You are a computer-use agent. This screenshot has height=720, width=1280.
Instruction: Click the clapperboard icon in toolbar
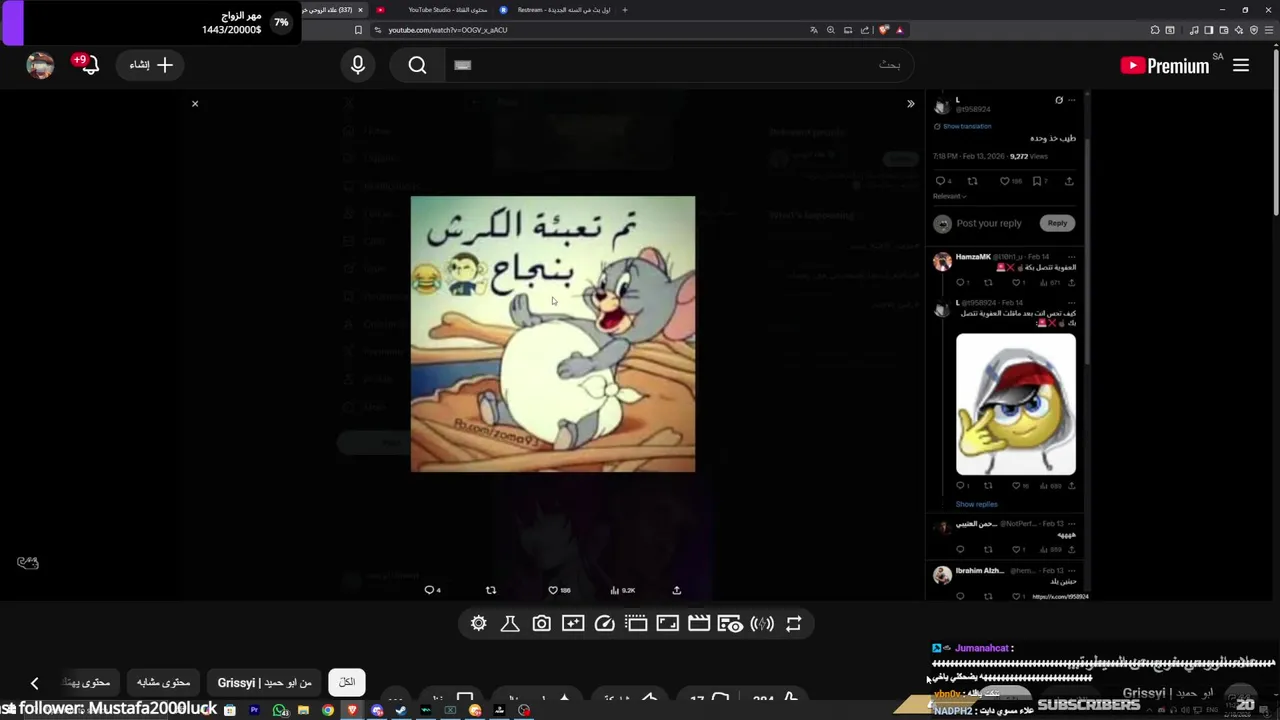point(699,624)
